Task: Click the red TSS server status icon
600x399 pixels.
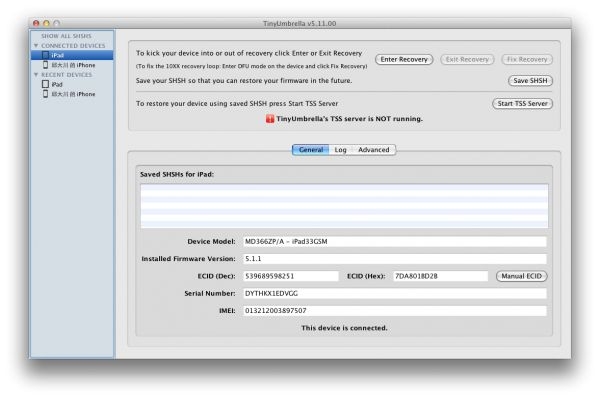Action: click(x=270, y=119)
